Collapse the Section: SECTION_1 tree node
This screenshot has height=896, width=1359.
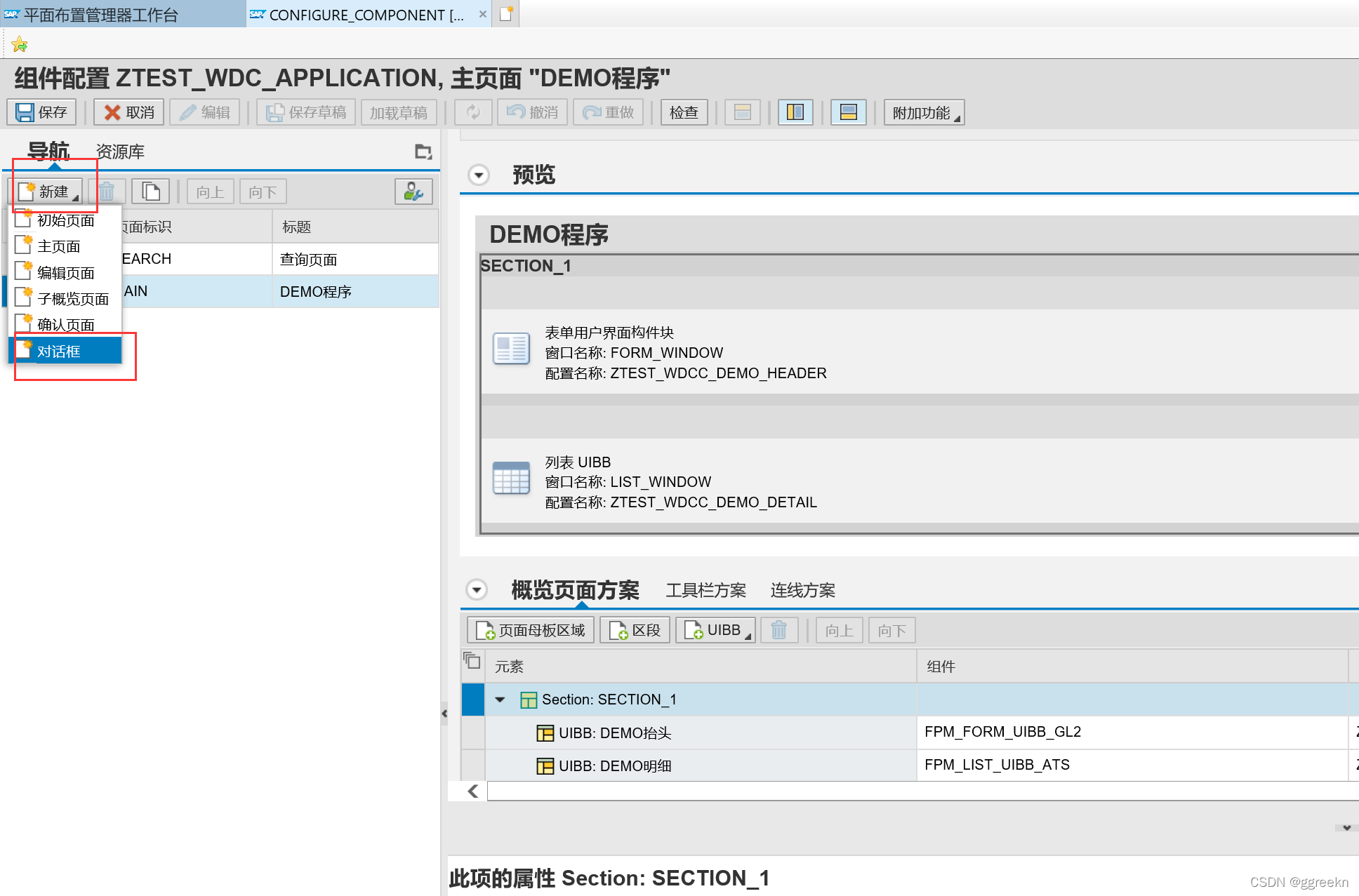[500, 700]
